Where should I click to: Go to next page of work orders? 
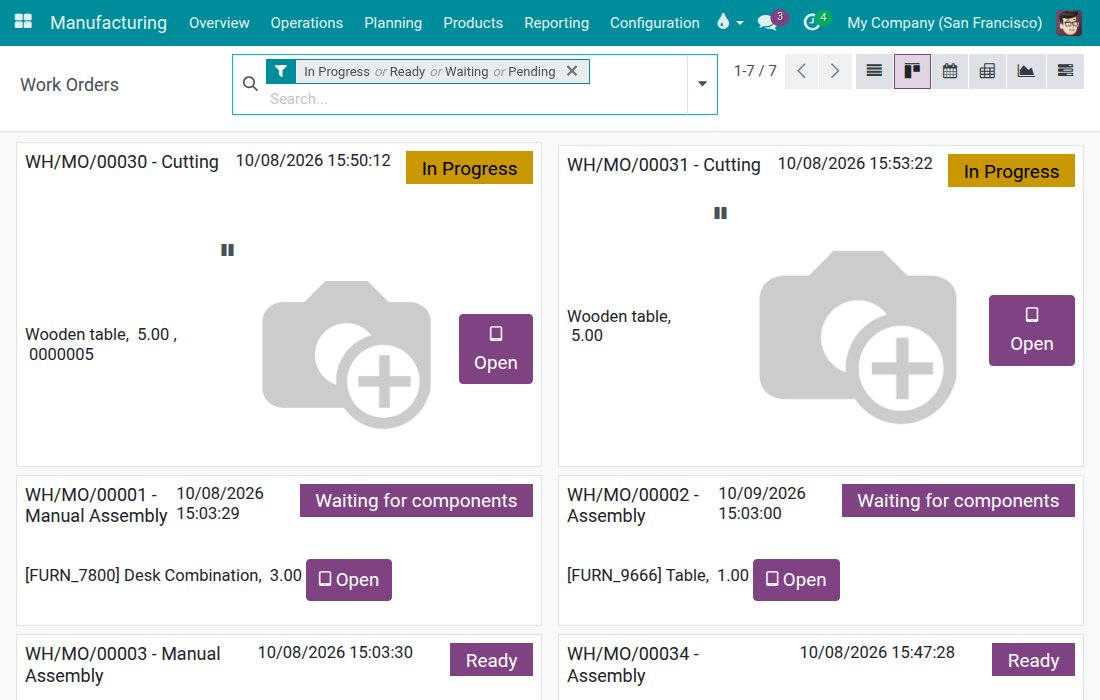[835, 71]
